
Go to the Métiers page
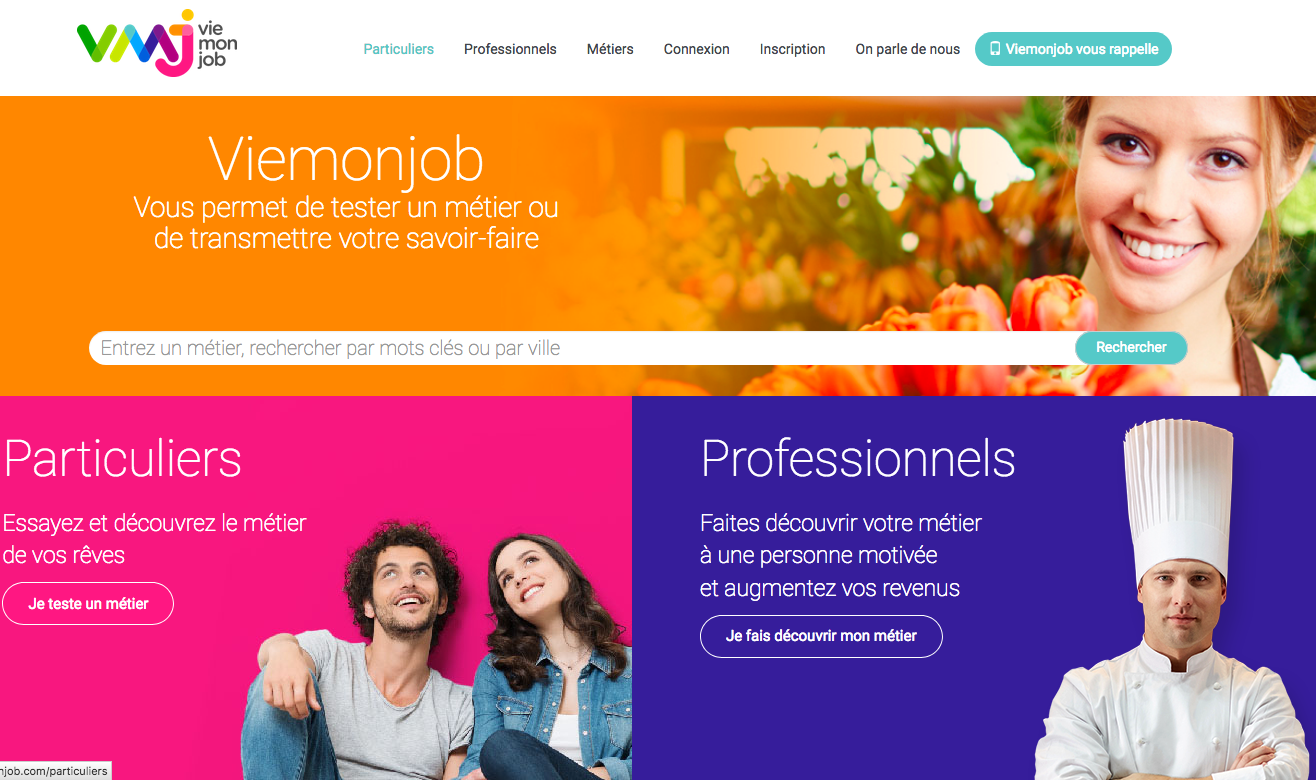click(x=610, y=49)
